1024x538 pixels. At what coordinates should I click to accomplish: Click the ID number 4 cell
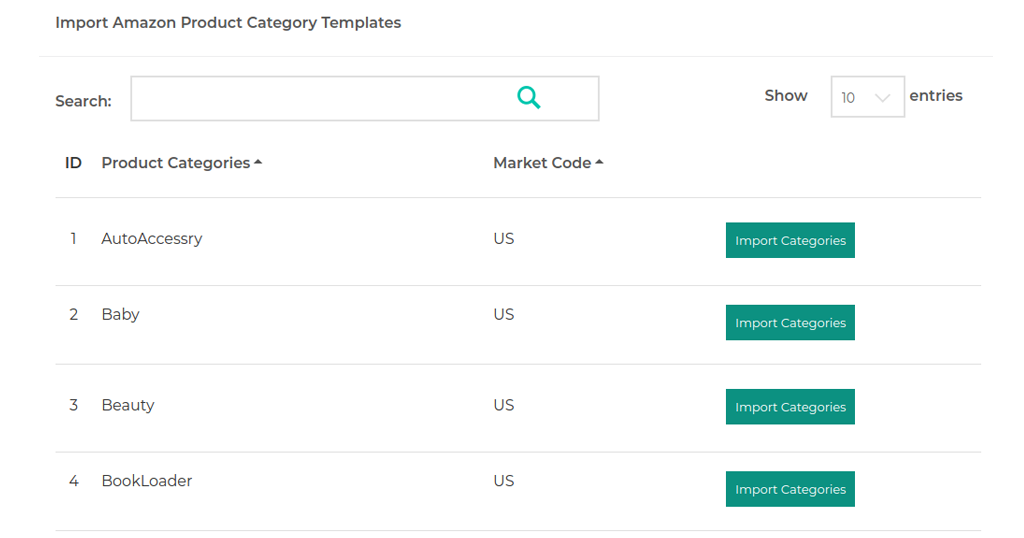(x=74, y=481)
